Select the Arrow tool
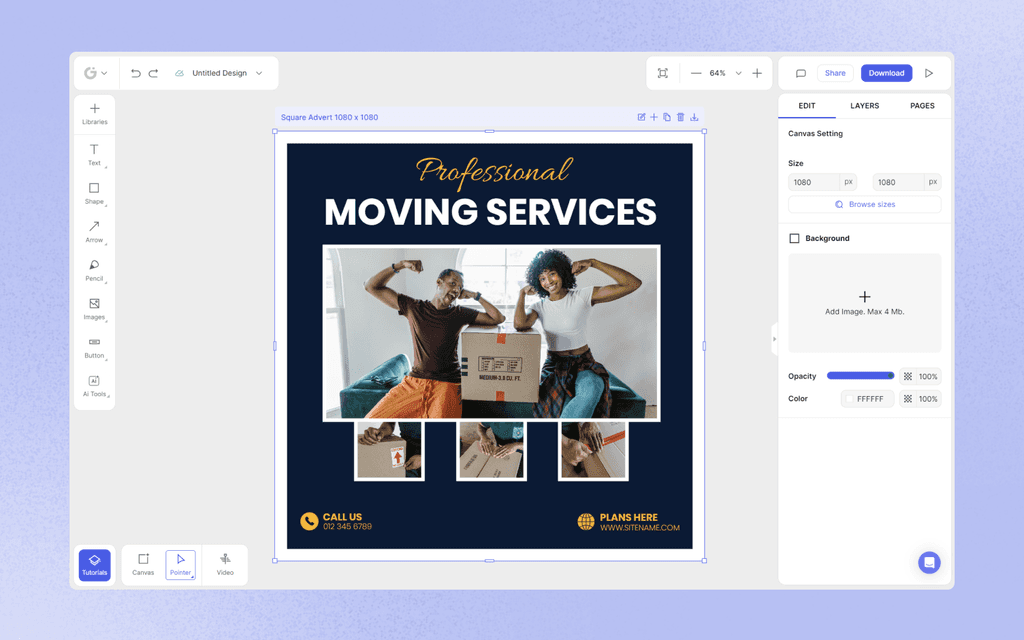 [94, 229]
